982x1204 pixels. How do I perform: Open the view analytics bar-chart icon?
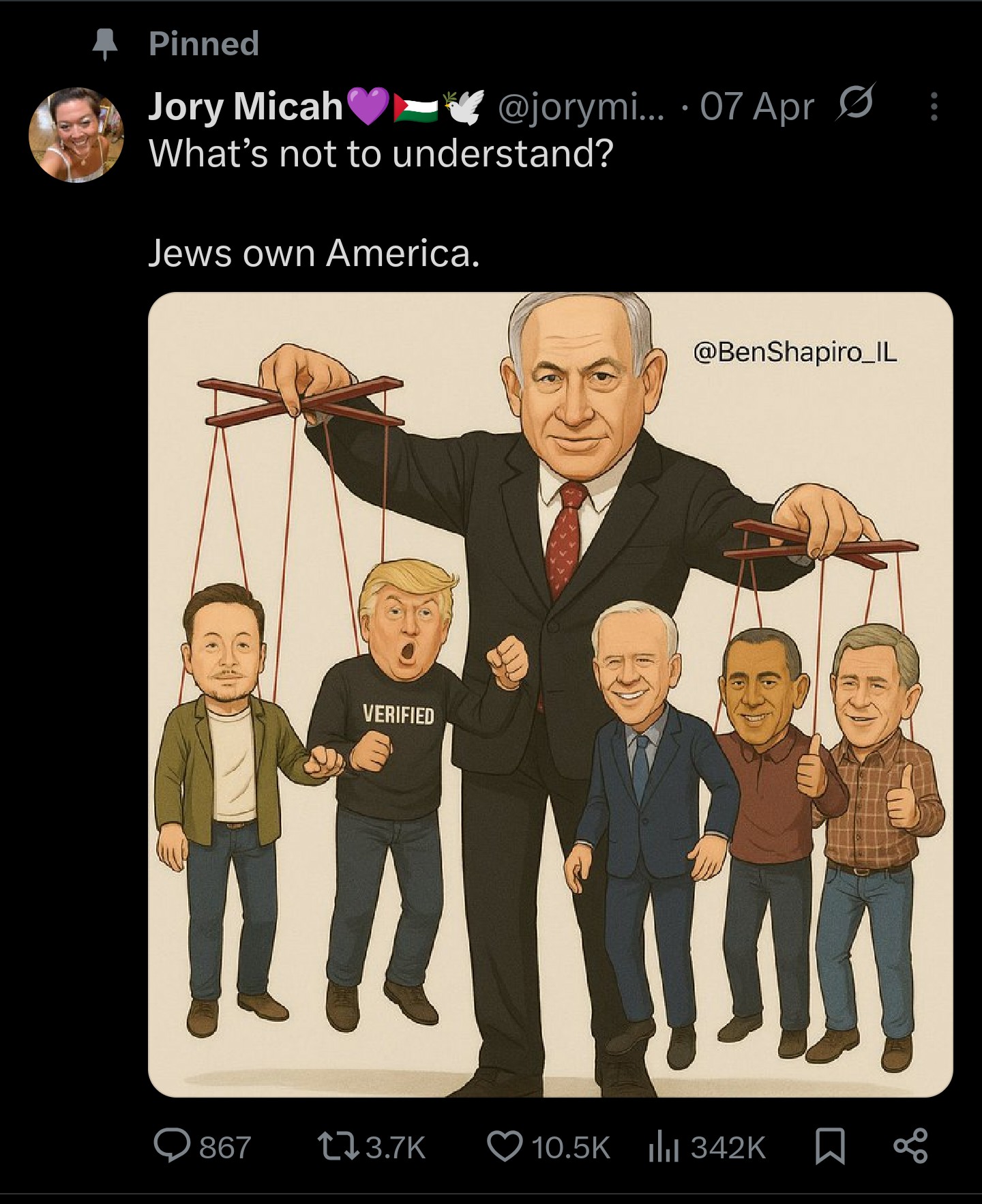point(663,1147)
